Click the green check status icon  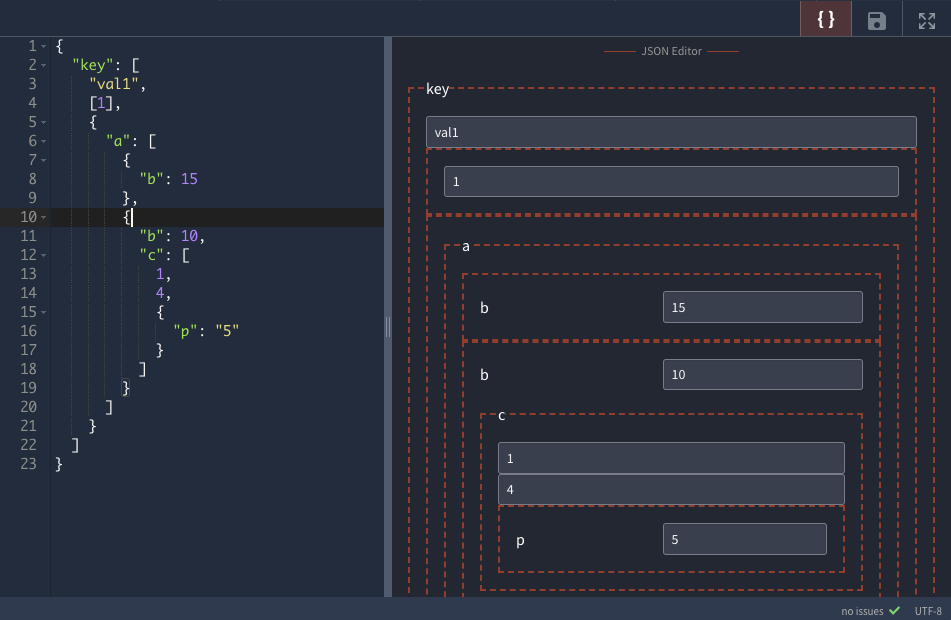pos(894,610)
